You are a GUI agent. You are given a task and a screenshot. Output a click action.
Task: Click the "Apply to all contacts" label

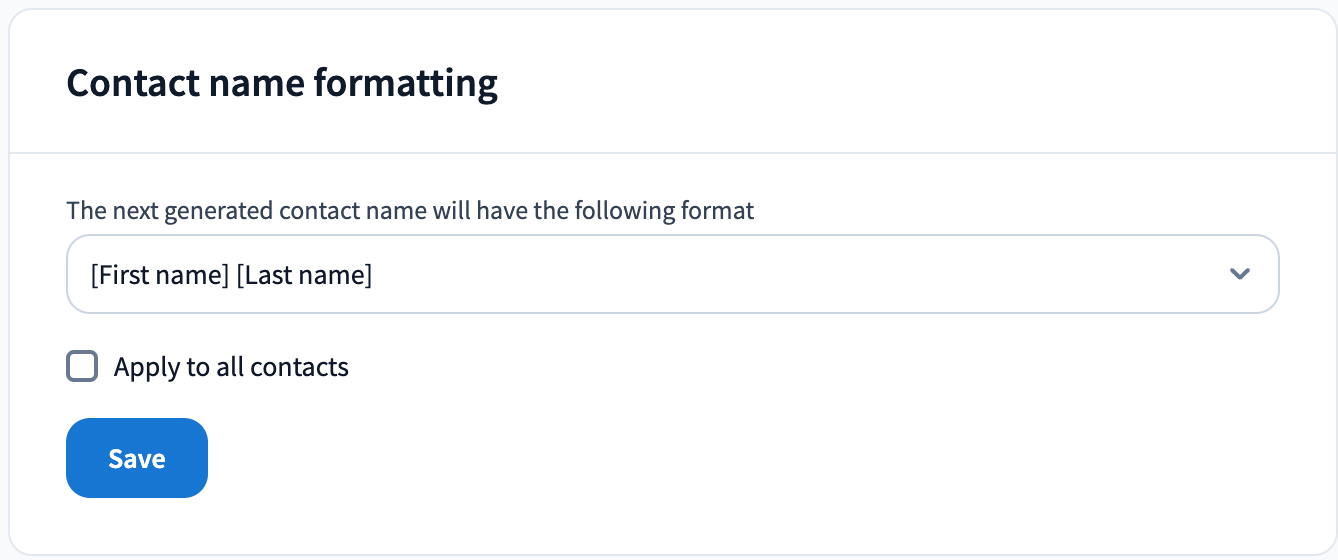point(231,367)
